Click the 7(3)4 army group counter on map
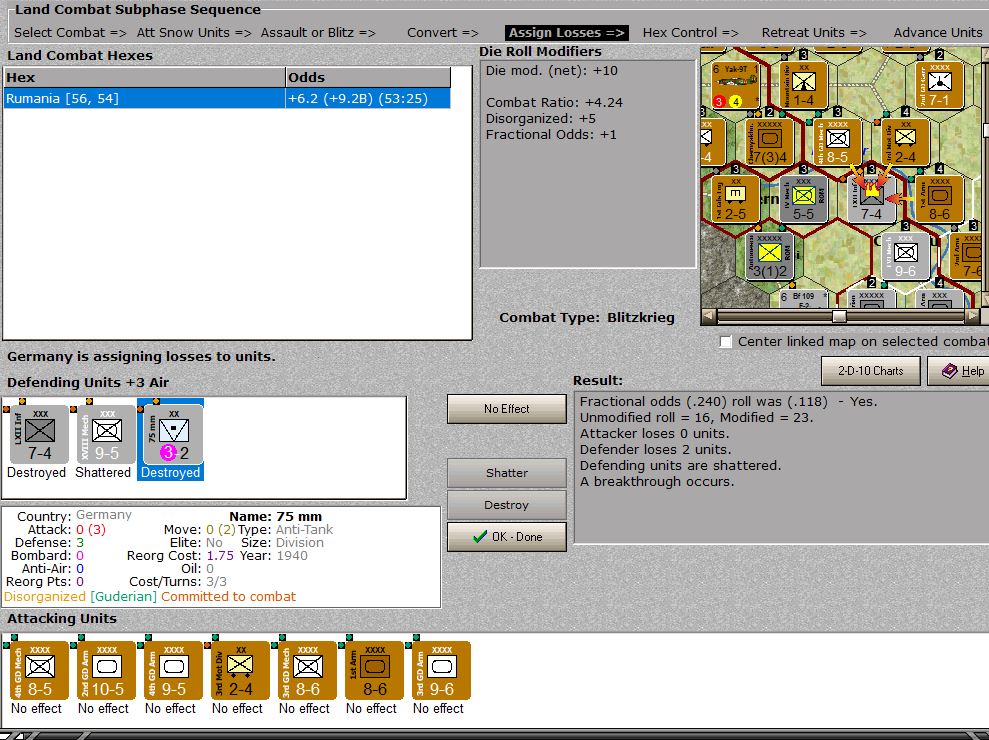 pos(769,141)
